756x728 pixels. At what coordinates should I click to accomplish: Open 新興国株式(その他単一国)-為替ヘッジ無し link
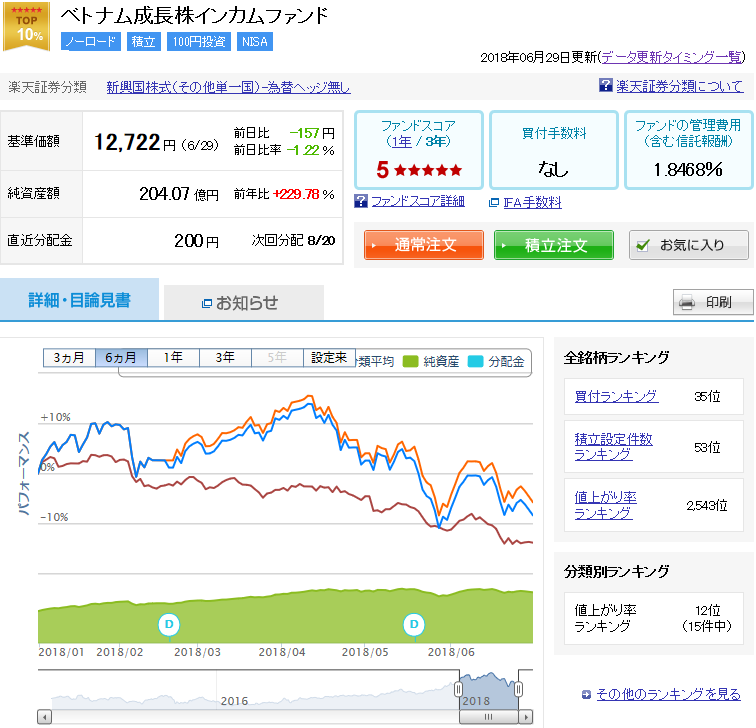[228, 87]
